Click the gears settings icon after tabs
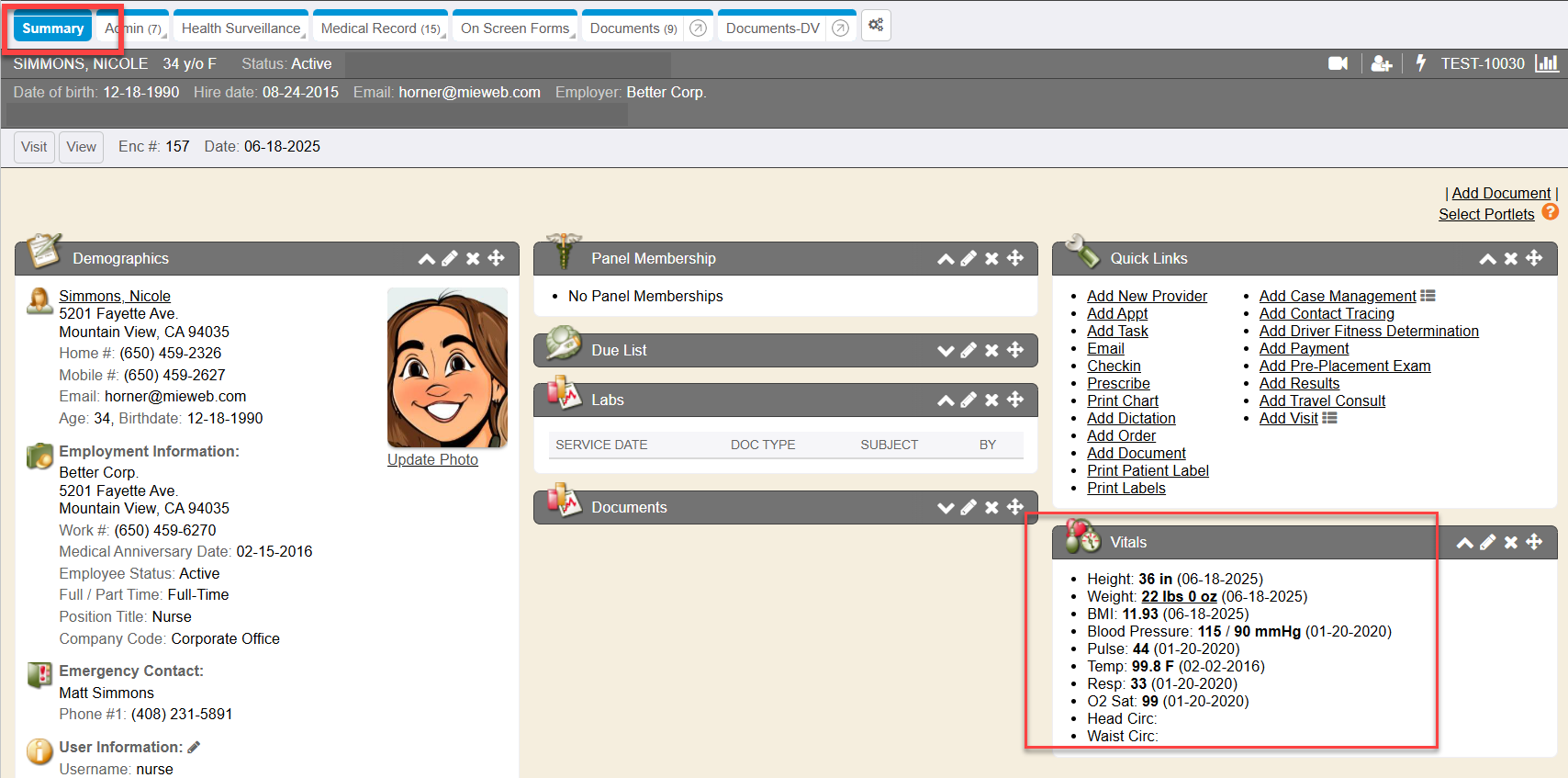This screenshot has height=778, width=1568. [876, 26]
